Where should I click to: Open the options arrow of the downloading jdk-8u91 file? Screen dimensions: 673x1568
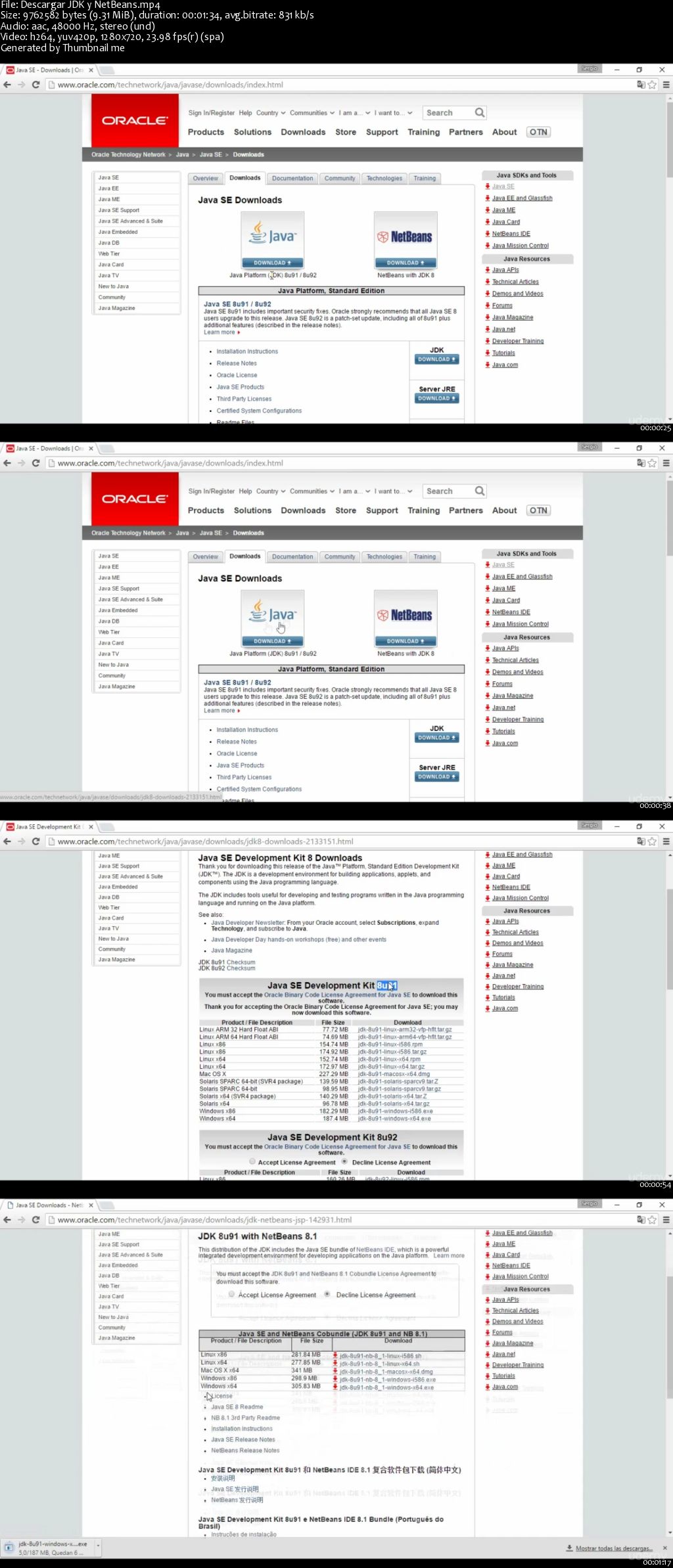(x=99, y=1546)
